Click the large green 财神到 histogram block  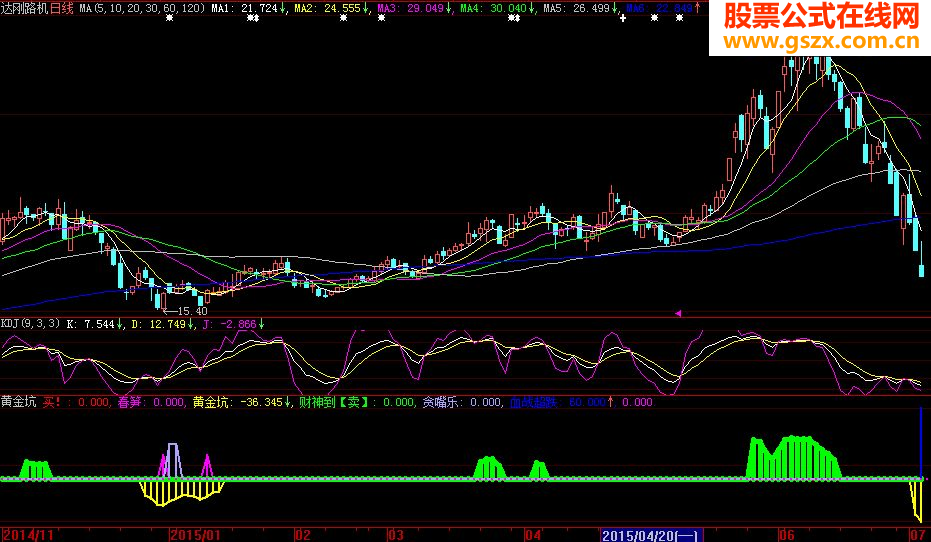click(x=794, y=457)
